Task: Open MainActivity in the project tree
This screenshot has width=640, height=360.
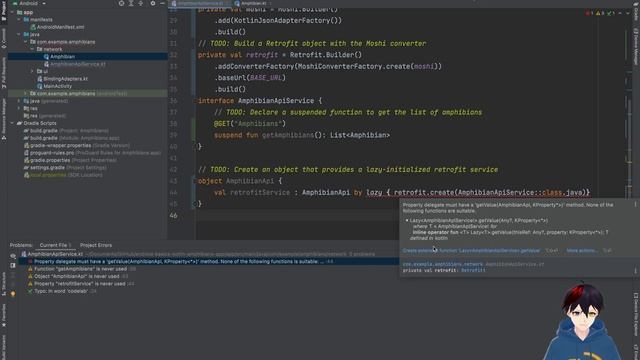Action: (x=57, y=86)
